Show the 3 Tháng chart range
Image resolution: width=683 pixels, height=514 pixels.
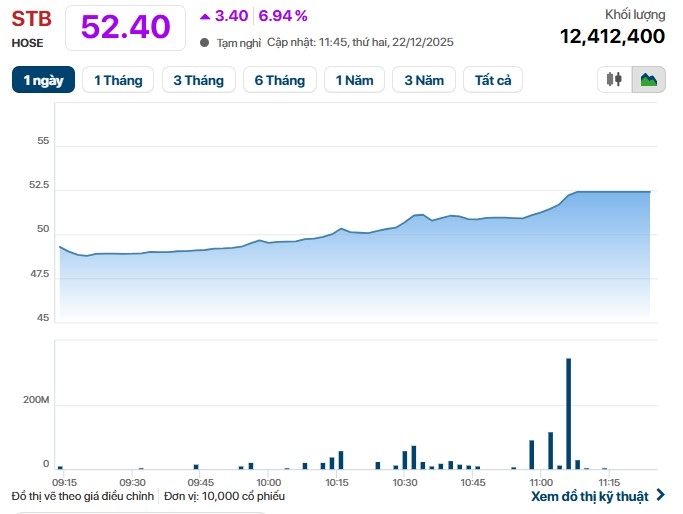198,80
